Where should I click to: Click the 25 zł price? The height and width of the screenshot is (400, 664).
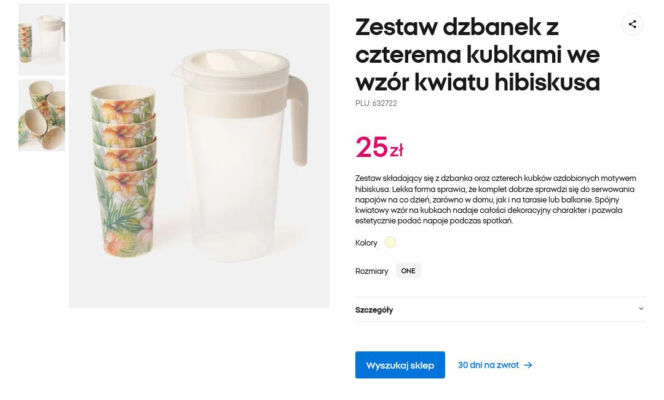pos(379,147)
